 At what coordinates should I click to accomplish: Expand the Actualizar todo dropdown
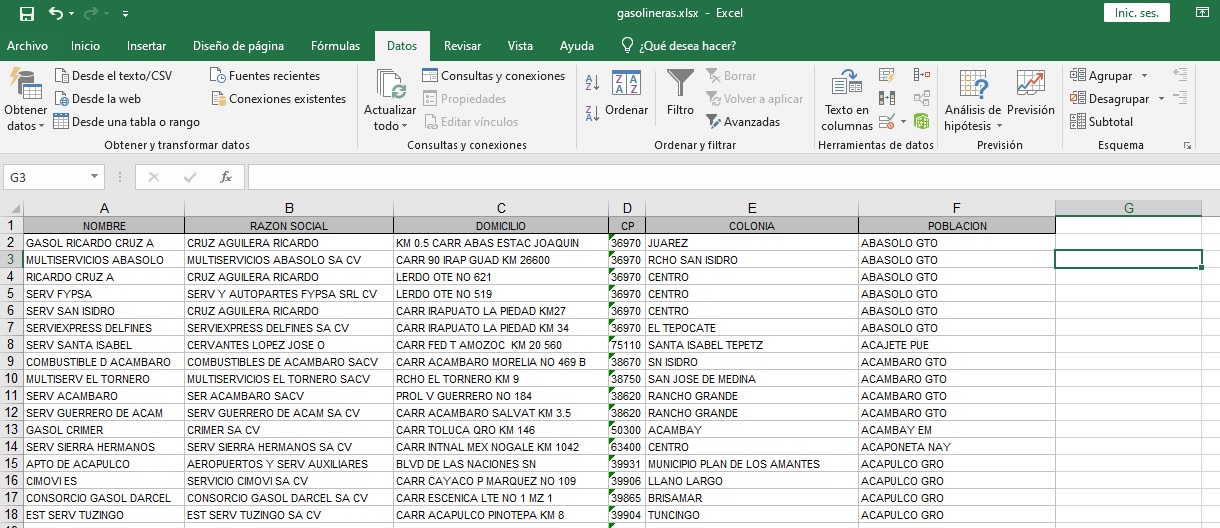click(389, 118)
